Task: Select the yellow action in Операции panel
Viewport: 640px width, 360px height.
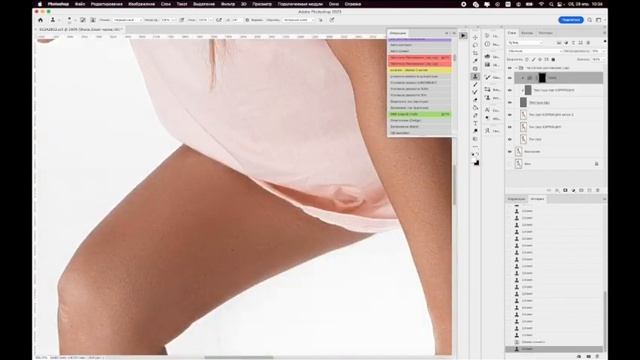Action: [x=420, y=70]
